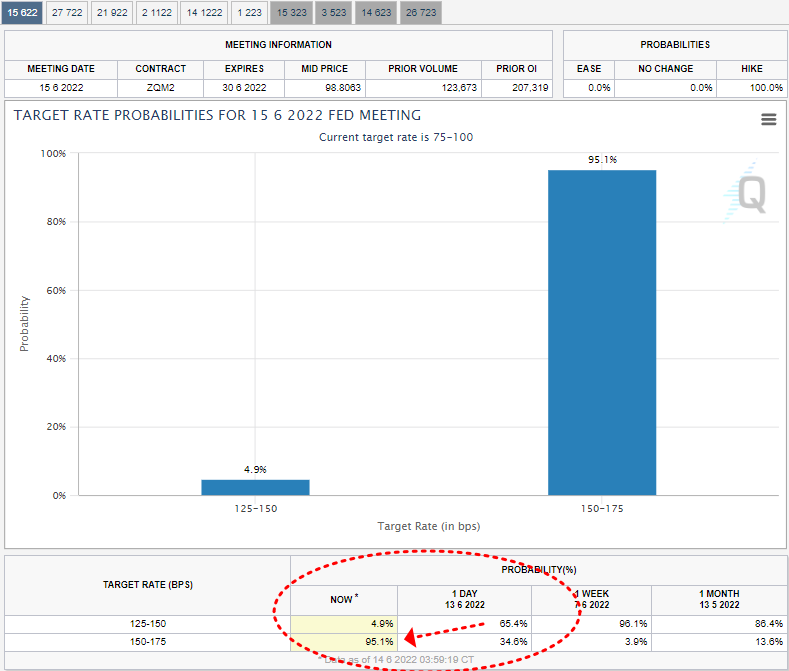Click the NOW 4.9% highlighted cell

(x=344, y=624)
